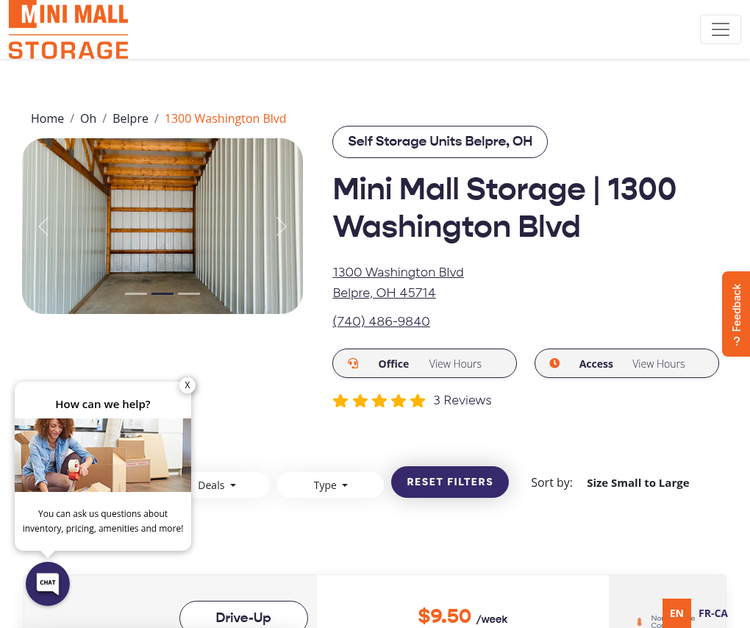Navigate to Belpre breadcrumb
This screenshot has height=628, width=750.
point(130,118)
